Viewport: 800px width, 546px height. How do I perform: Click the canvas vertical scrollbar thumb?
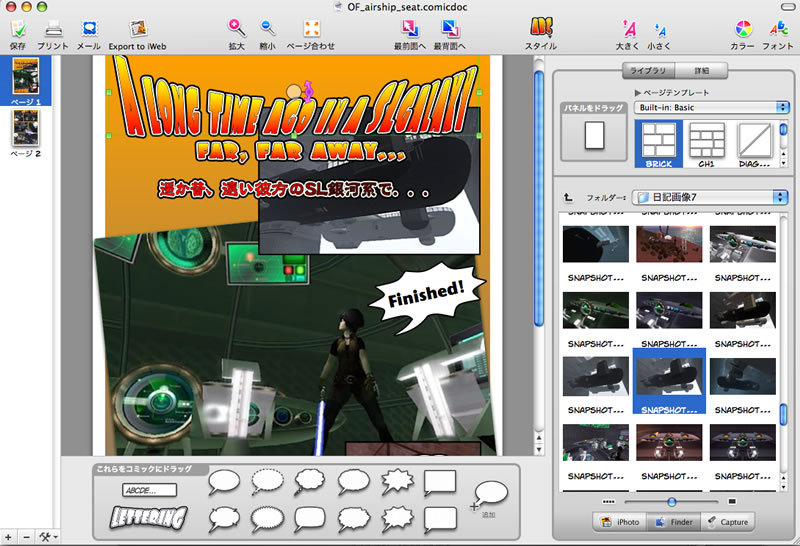538,197
